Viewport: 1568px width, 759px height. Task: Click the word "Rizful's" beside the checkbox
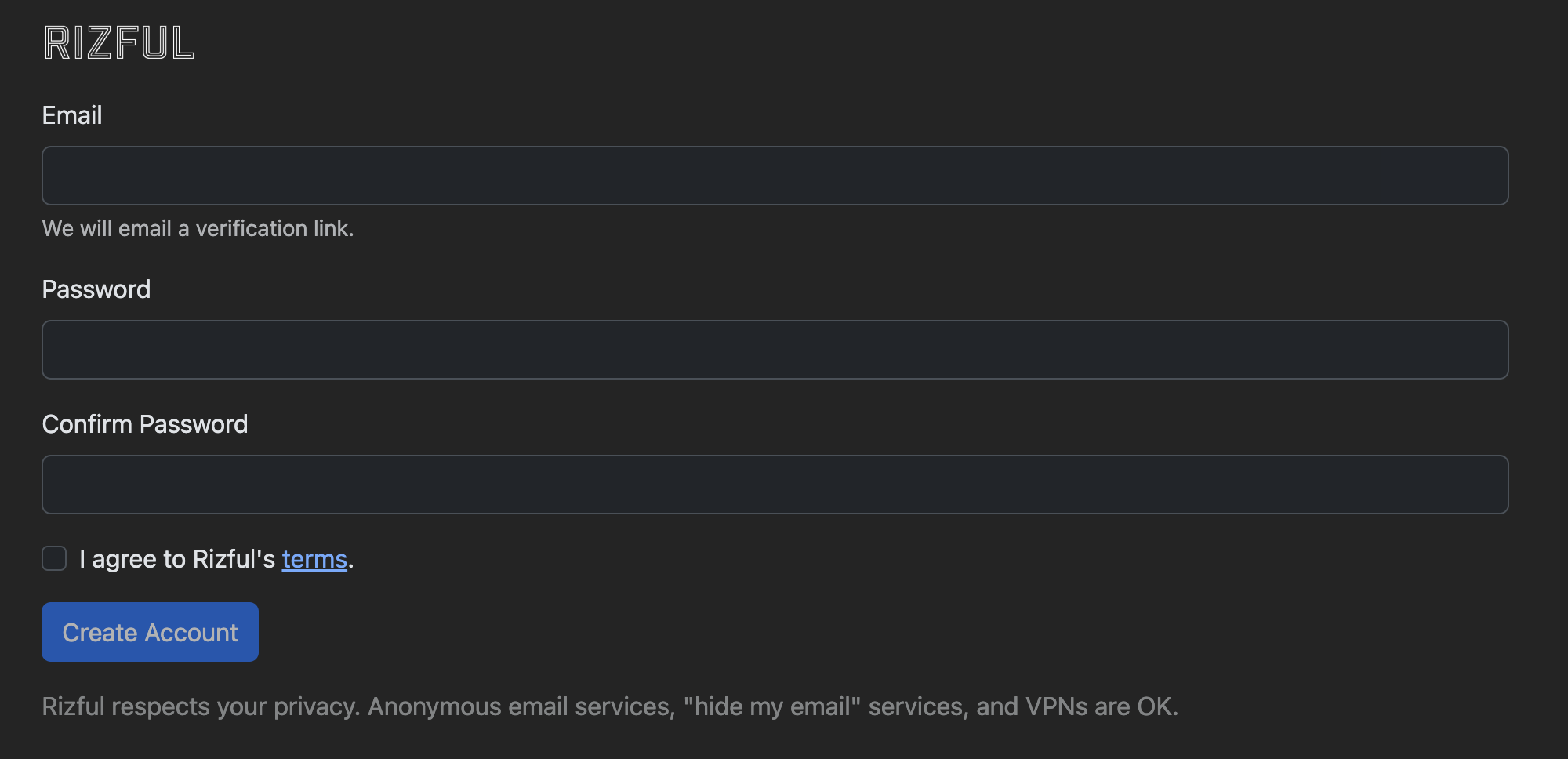(x=234, y=559)
